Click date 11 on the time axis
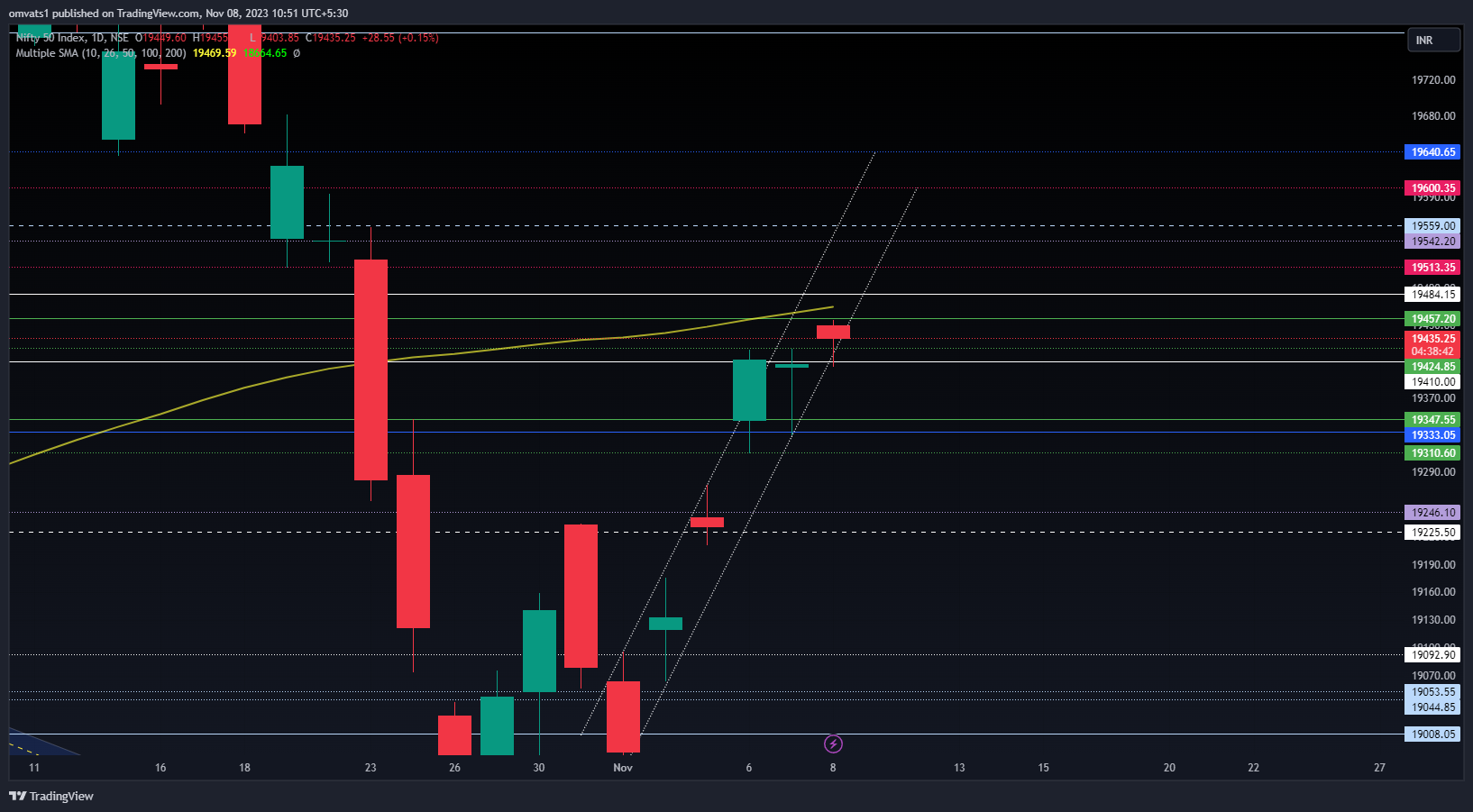The width and height of the screenshot is (1473, 812). click(x=34, y=768)
